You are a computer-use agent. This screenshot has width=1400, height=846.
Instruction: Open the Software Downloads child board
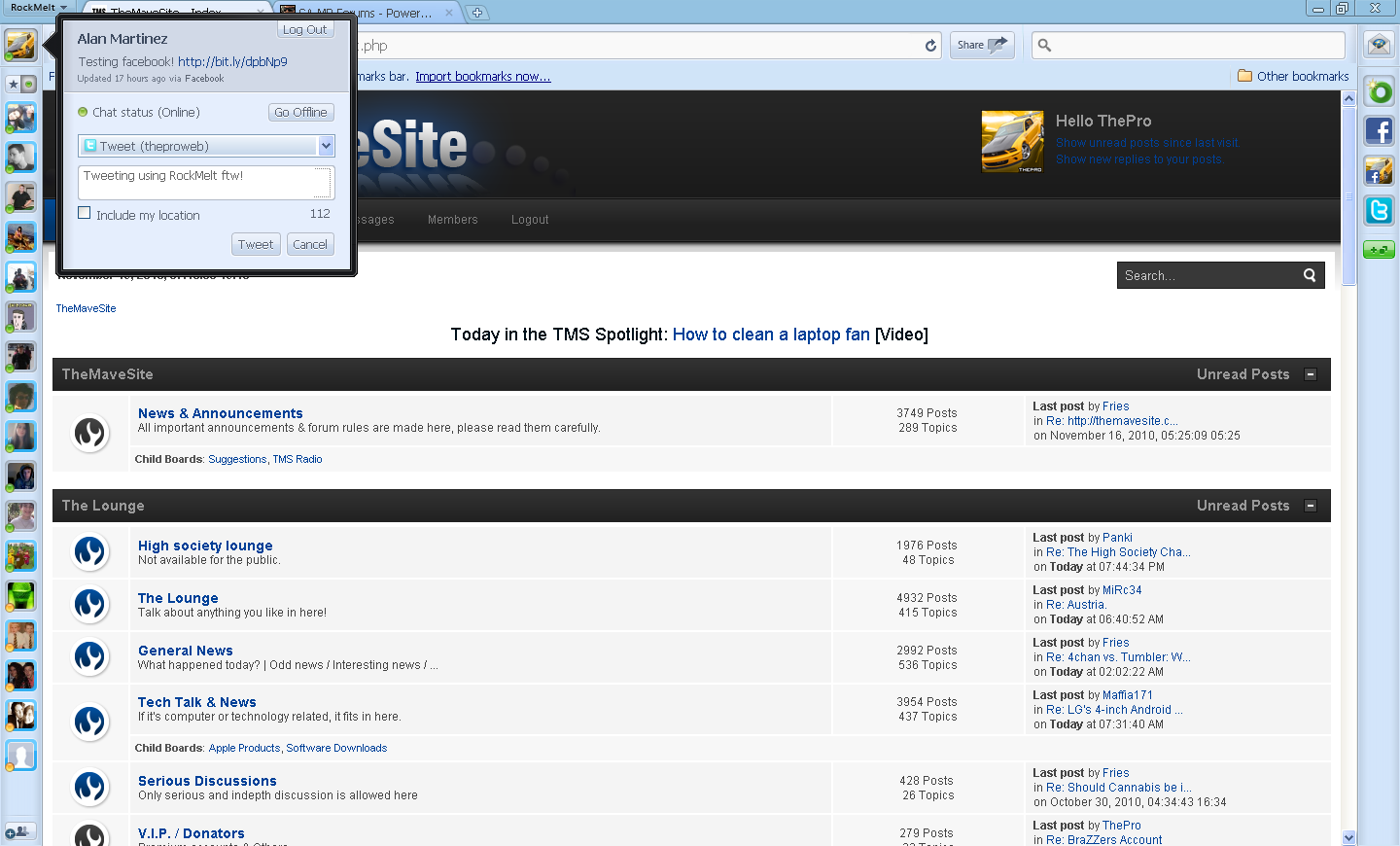point(336,748)
